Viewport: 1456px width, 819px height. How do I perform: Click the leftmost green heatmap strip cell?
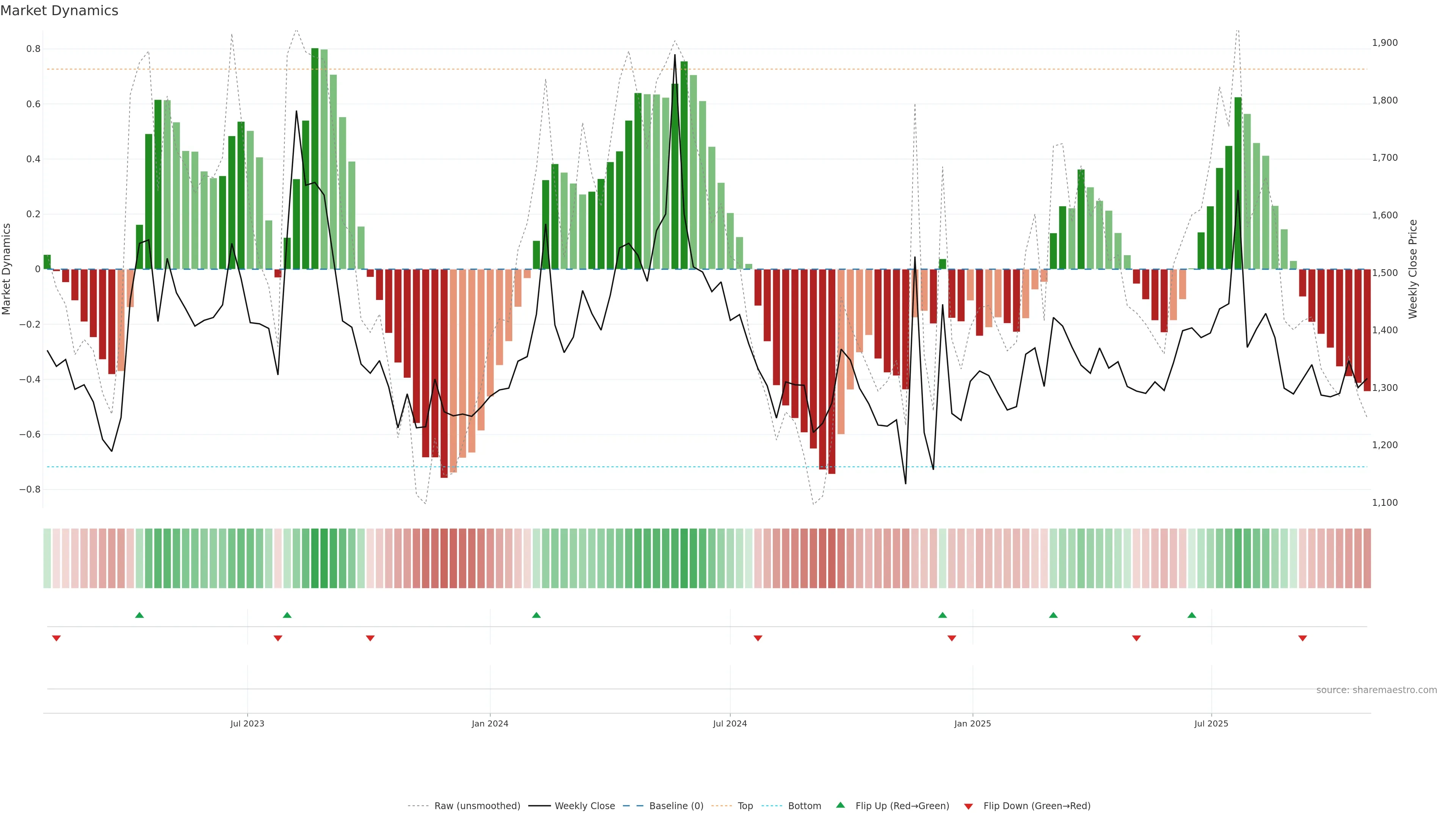(x=47, y=558)
